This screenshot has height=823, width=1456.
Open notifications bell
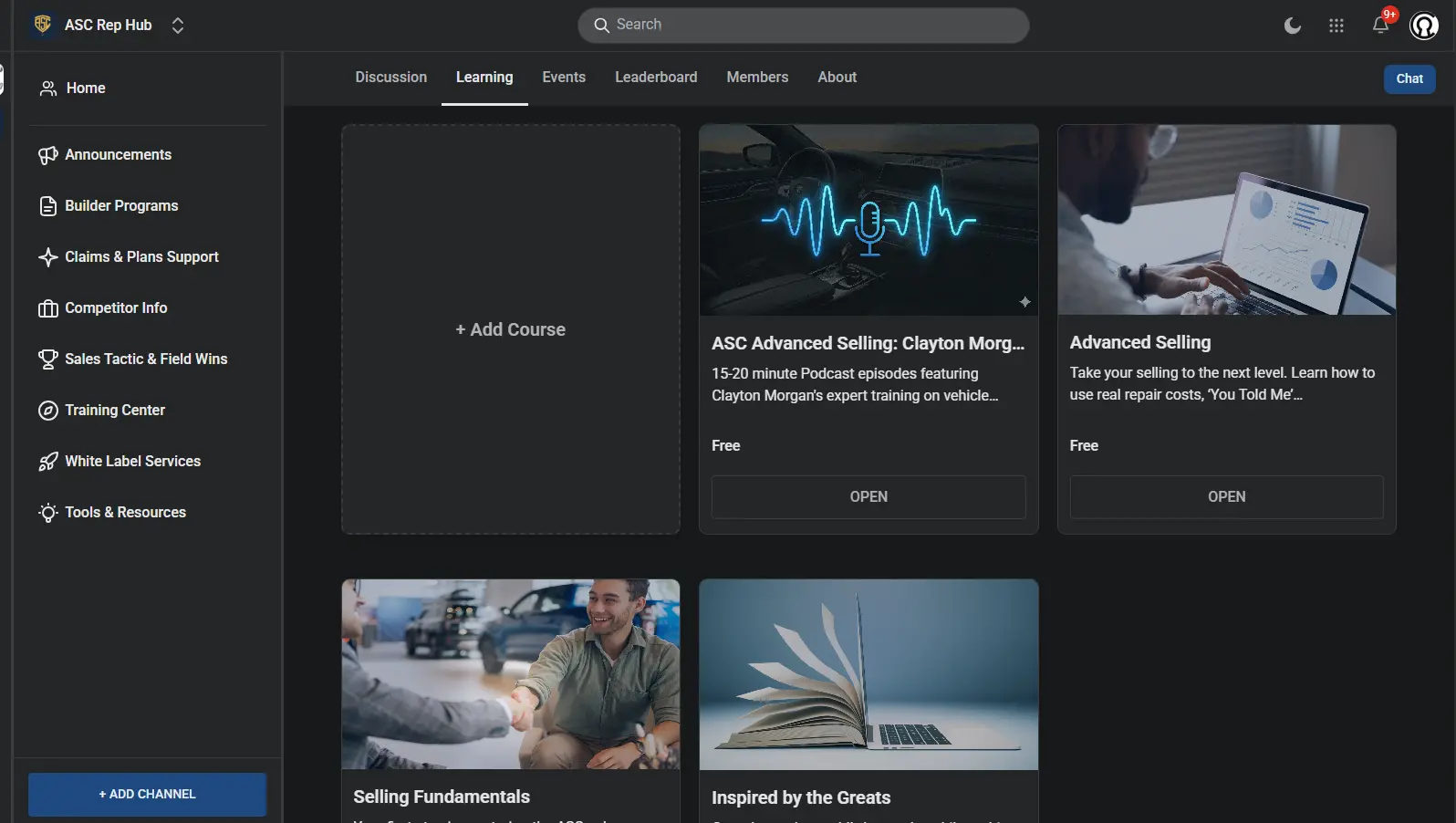pos(1380,25)
